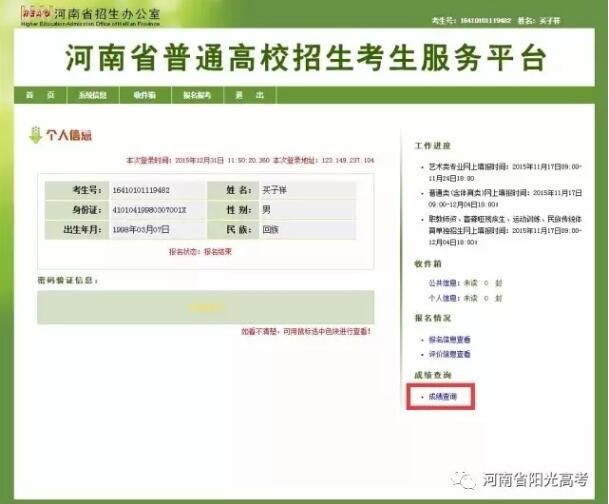Click the 考生号 text in top header
The image size is (609, 504).
pos(472,21)
